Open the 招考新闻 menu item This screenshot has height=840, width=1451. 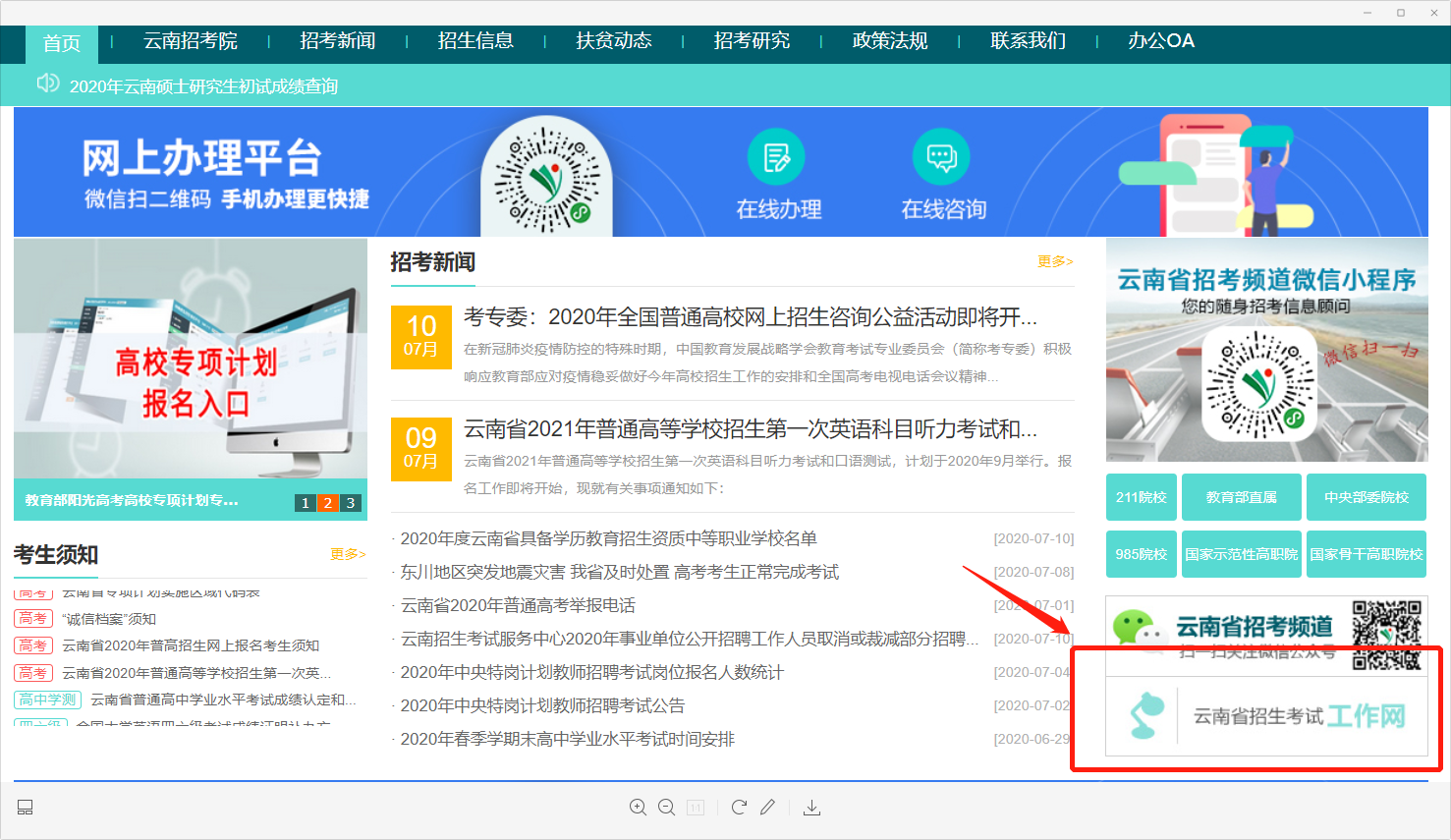pyautogui.click(x=338, y=41)
